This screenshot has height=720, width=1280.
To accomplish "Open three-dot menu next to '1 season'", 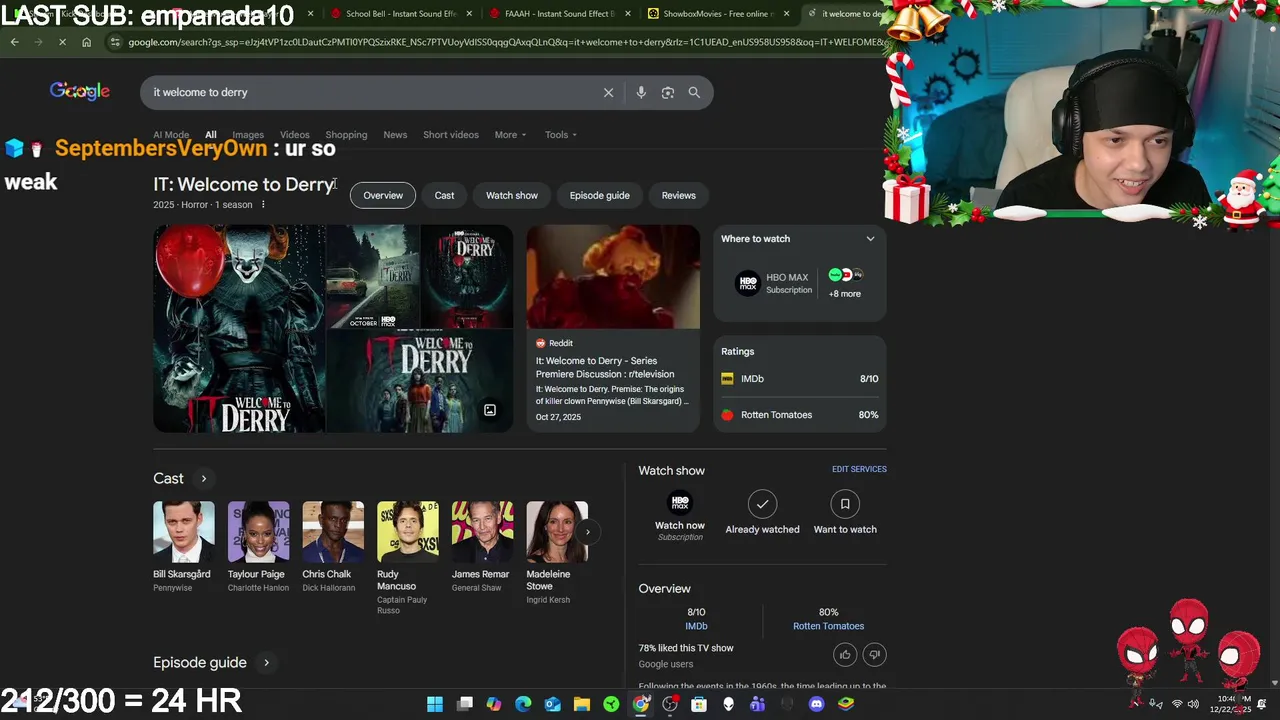I will 263,205.
